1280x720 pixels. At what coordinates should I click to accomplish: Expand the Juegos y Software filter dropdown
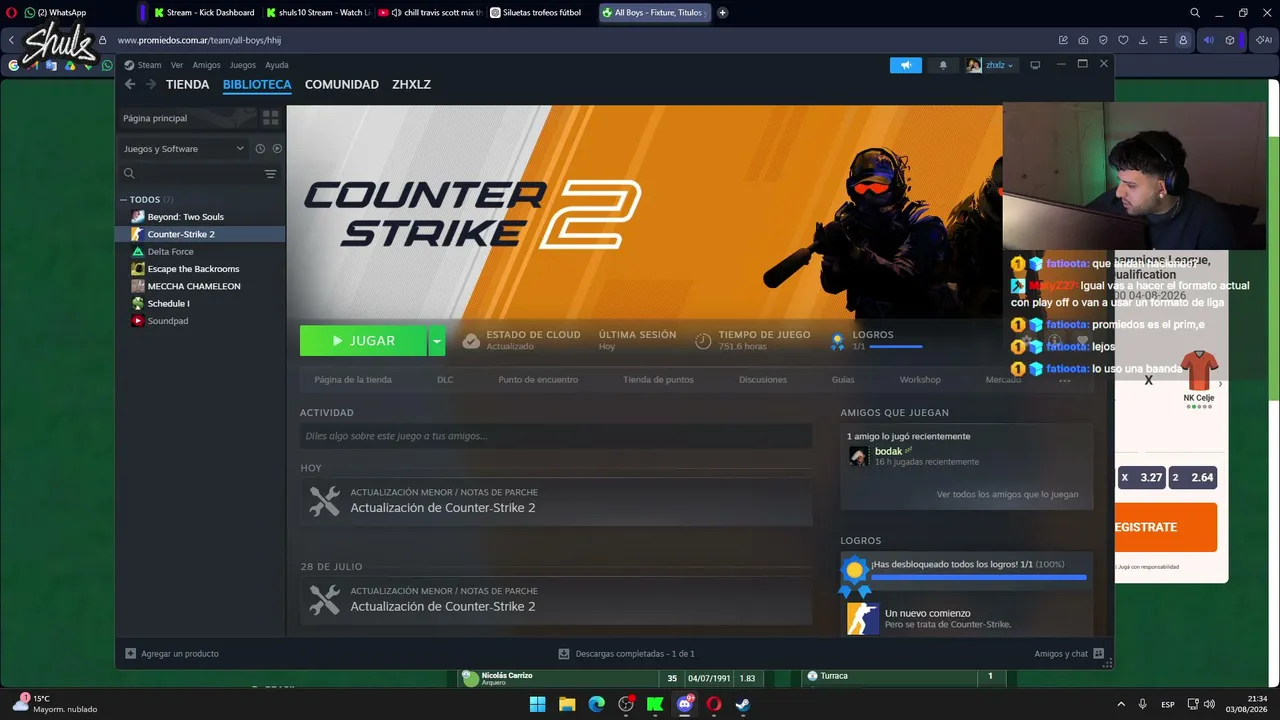point(183,149)
